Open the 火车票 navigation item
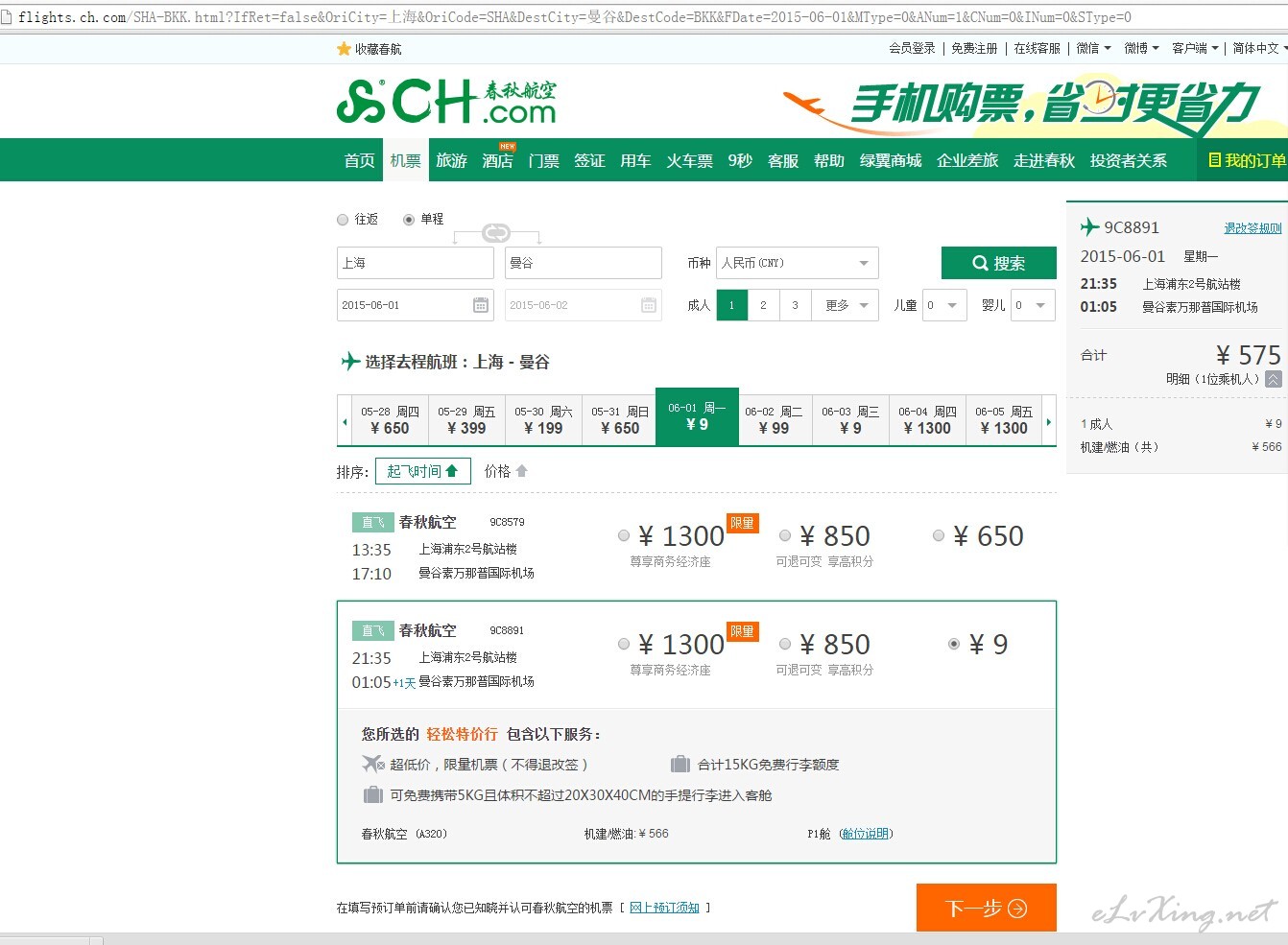1288x945 pixels. [689, 160]
